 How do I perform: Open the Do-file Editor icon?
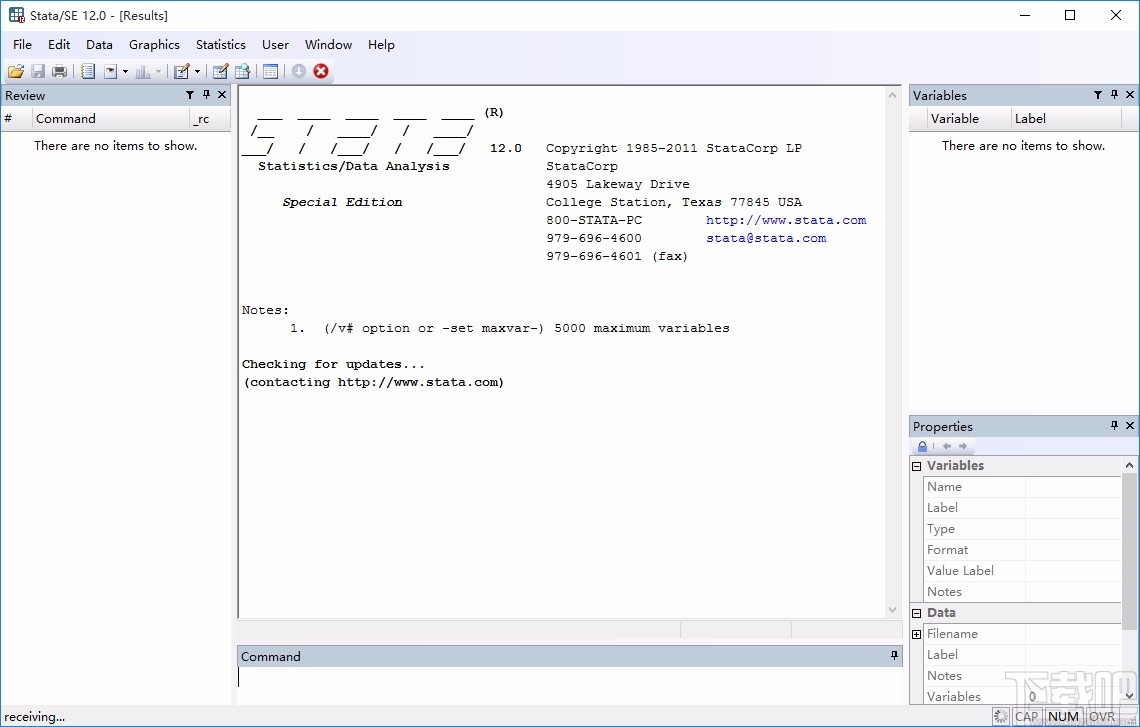(x=182, y=71)
